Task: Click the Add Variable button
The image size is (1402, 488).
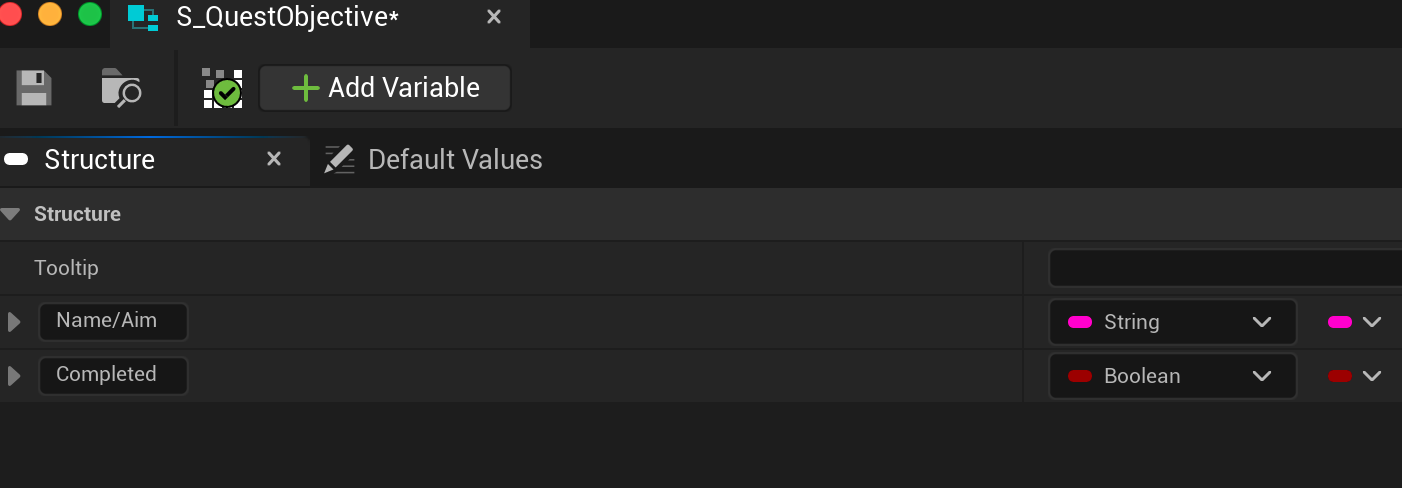Action: click(x=385, y=88)
